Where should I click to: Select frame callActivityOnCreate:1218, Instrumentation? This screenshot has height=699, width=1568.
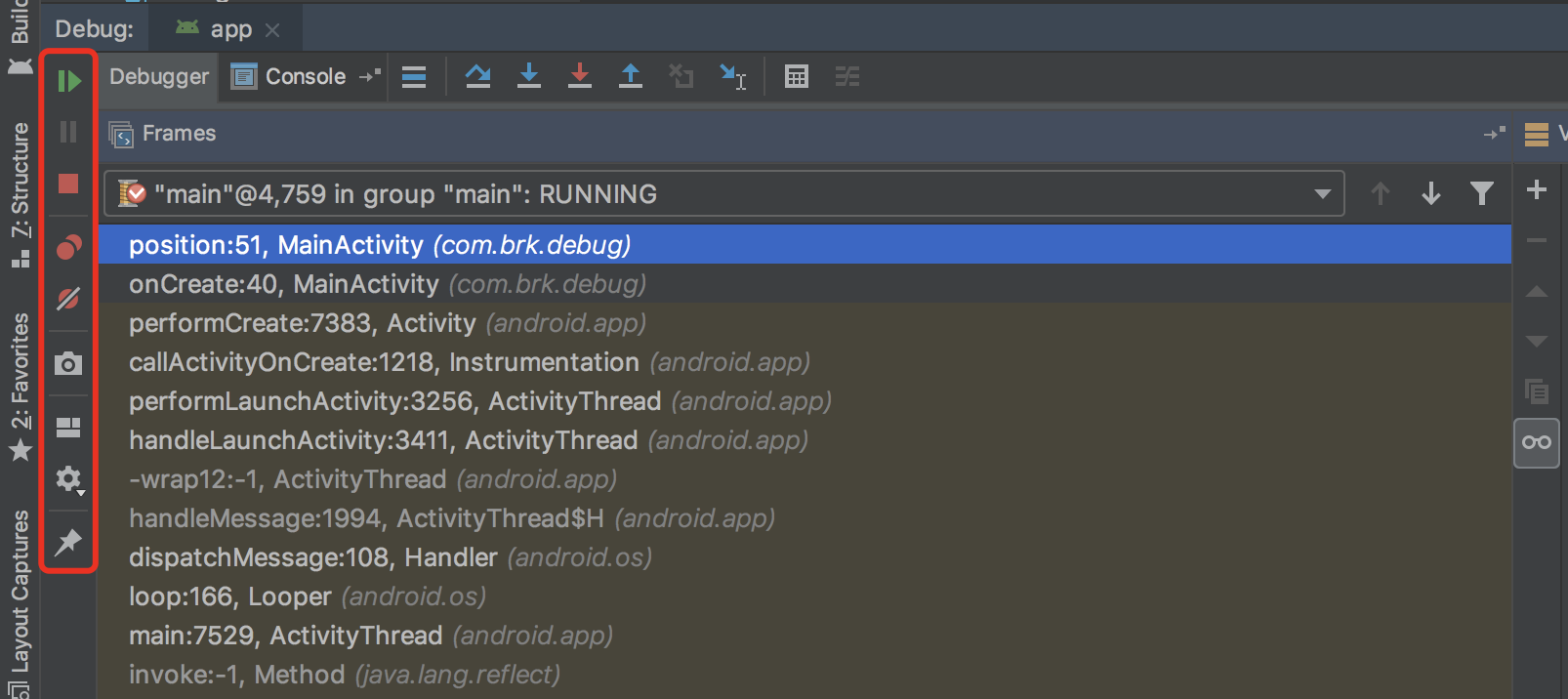click(x=805, y=362)
